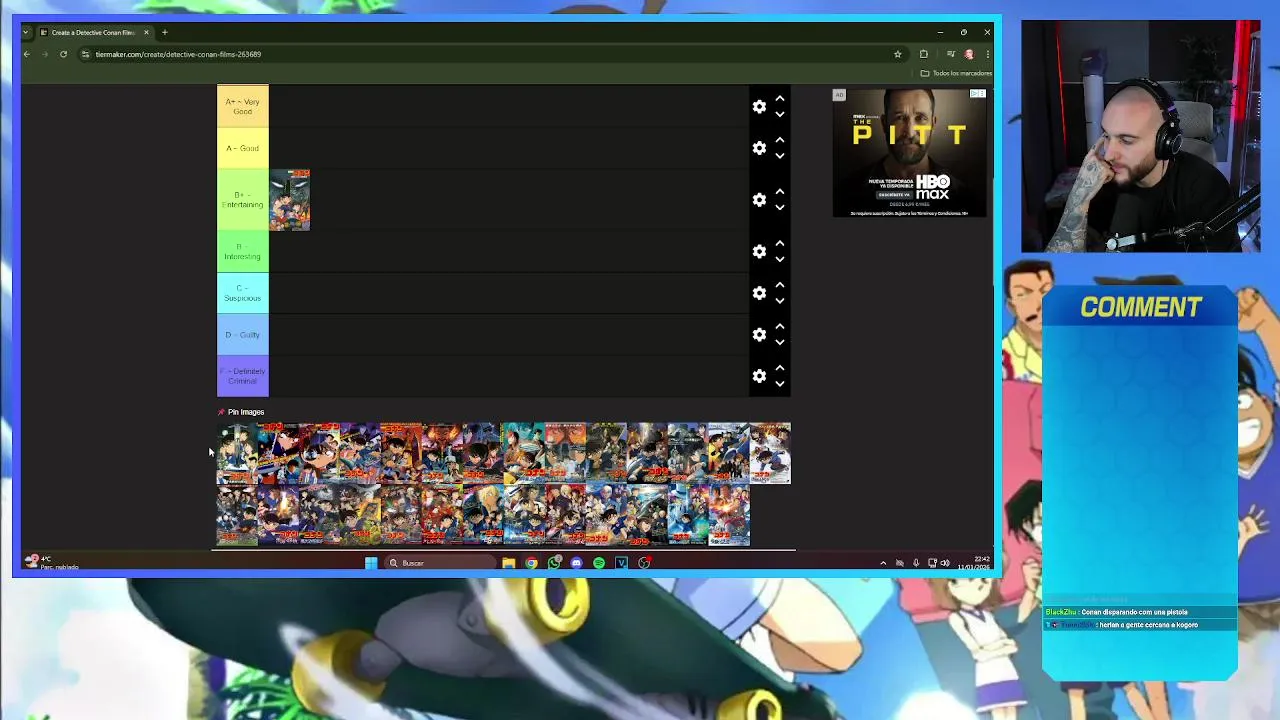Open the Chrome profile avatar

pos(968,54)
